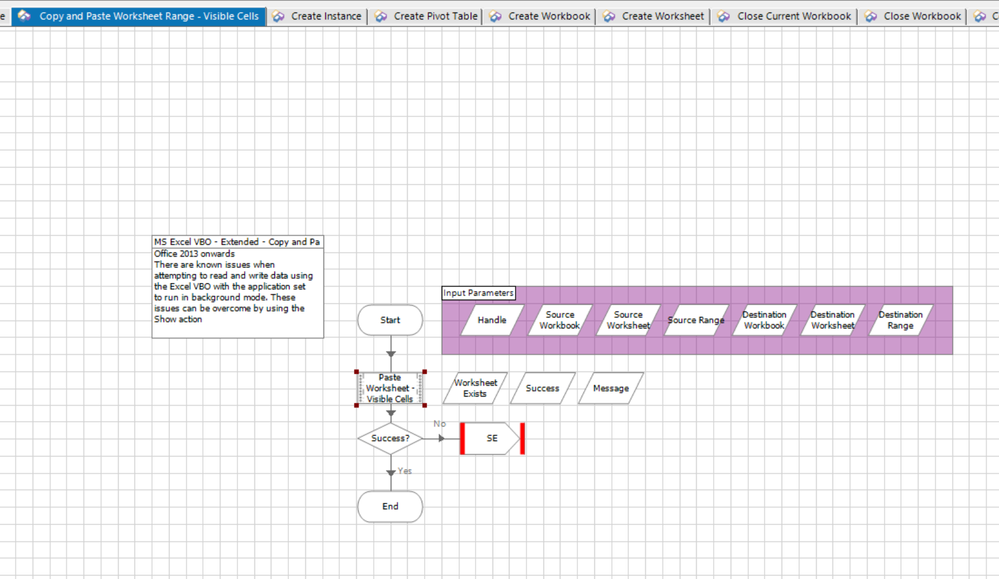The width and height of the screenshot is (999, 579).
Task: Select the Paste Worksheet - Visible Cells stage
Action: pos(390,388)
